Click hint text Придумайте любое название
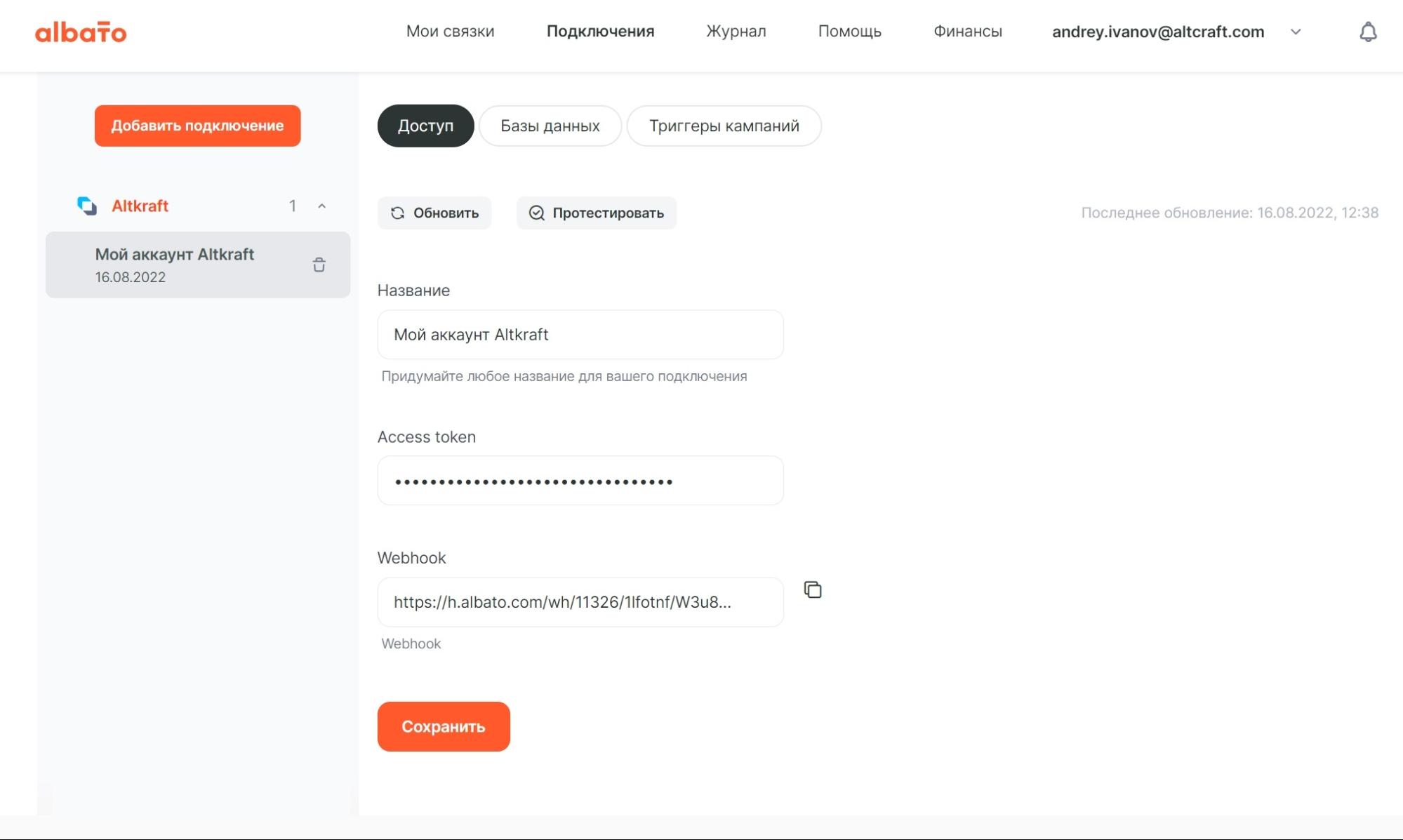 [564, 376]
